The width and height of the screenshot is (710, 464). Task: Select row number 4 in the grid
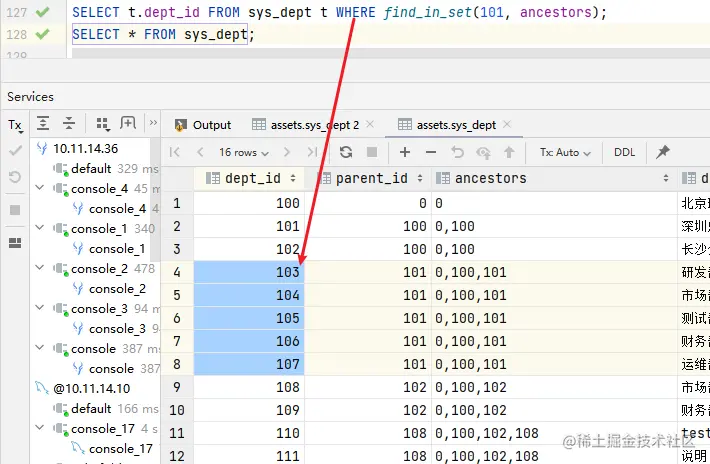coord(177,272)
